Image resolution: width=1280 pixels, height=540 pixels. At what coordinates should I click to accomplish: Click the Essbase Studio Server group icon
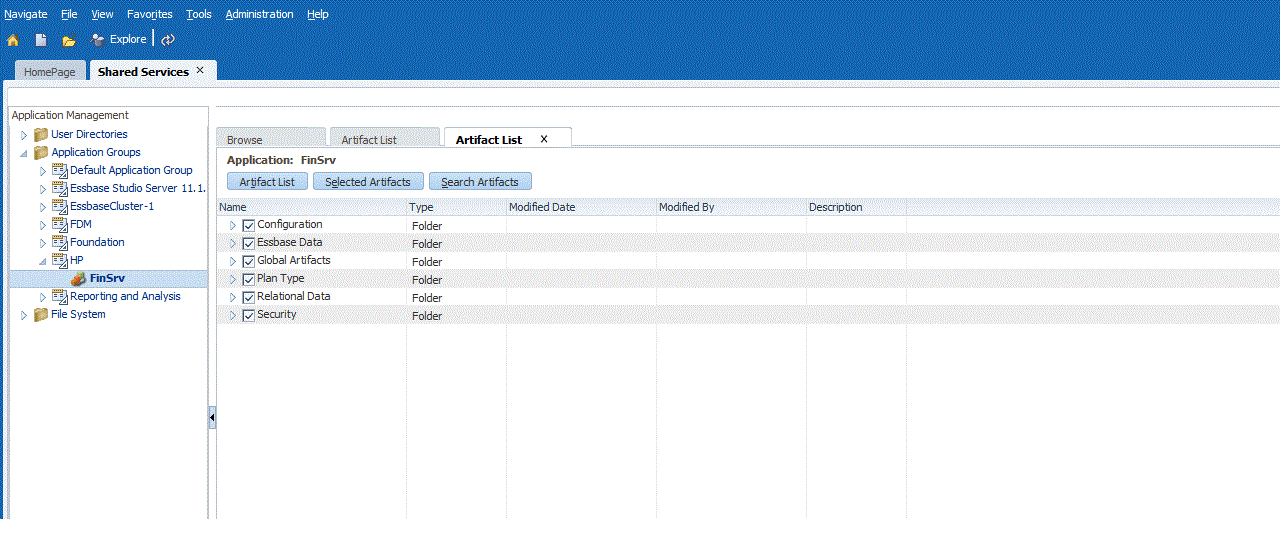(x=59, y=189)
